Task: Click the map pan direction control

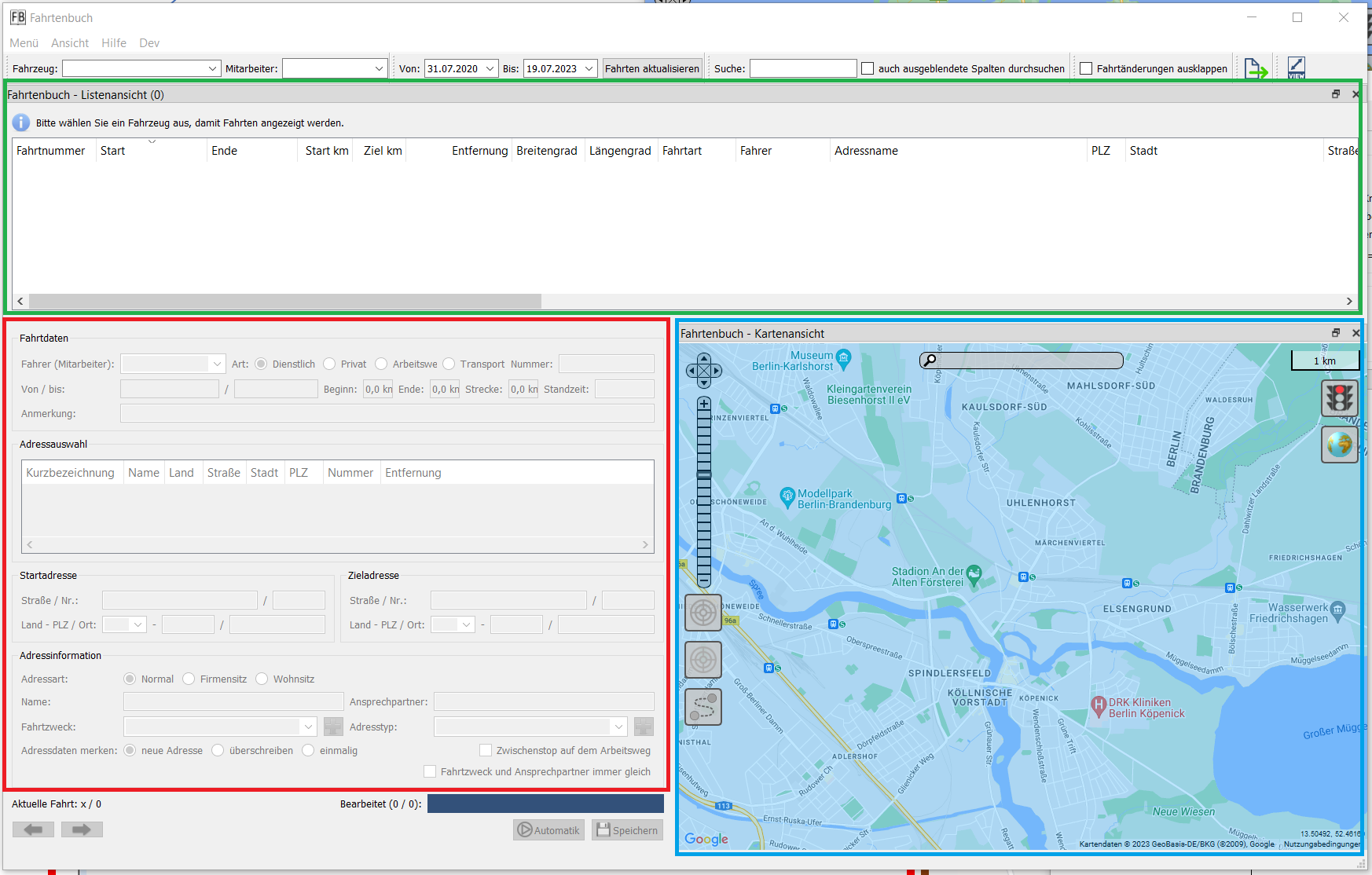Action: [703, 371]
